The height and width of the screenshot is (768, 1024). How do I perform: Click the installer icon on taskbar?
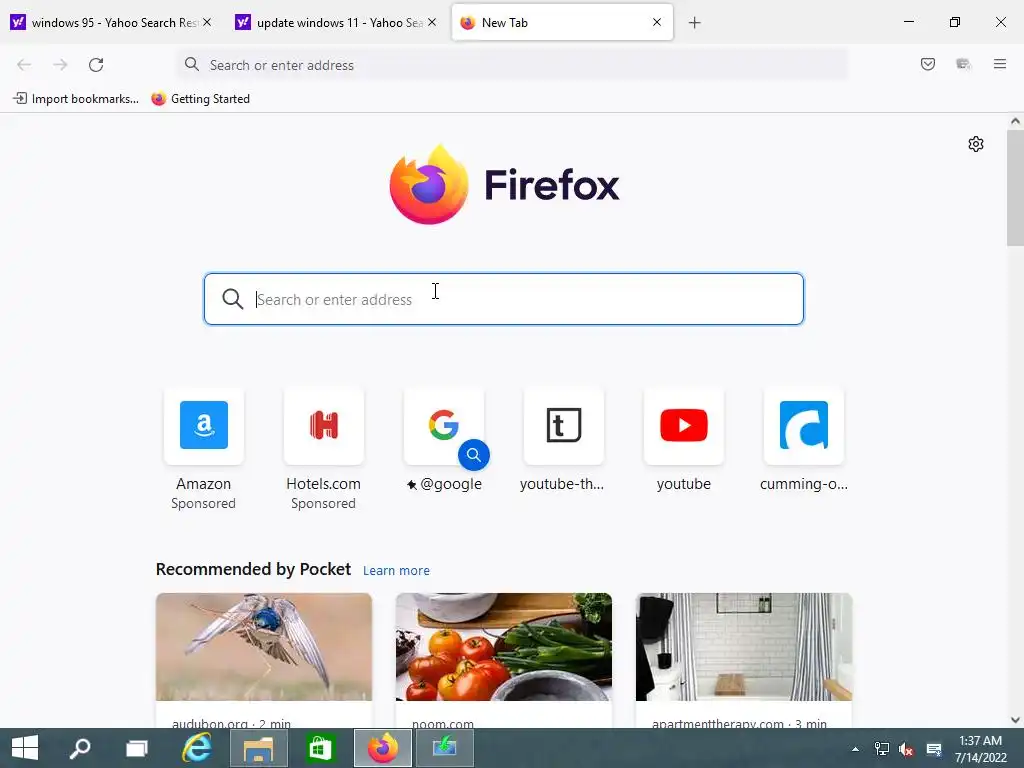(444, 748)
